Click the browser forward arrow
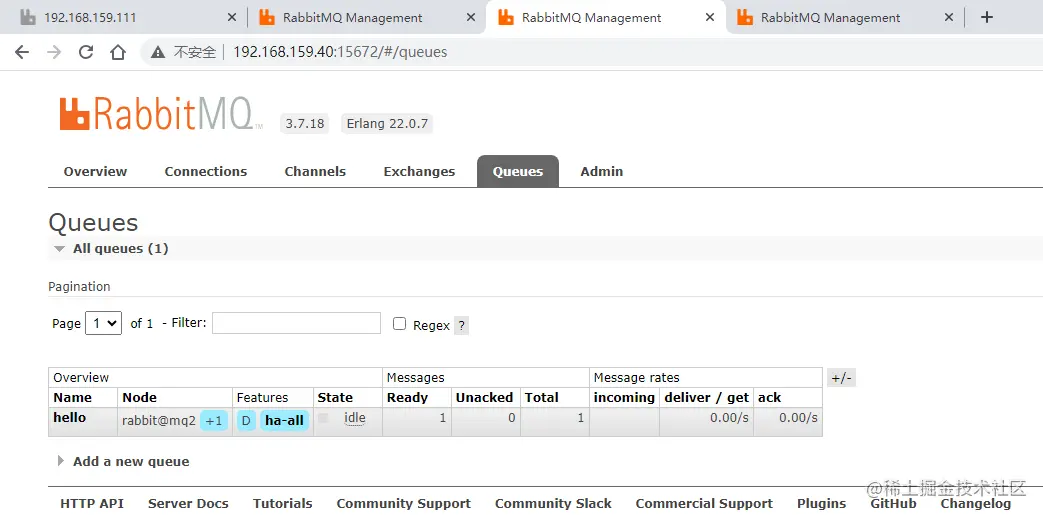Screen dimensions: 1043x515 tap(54, 52)
